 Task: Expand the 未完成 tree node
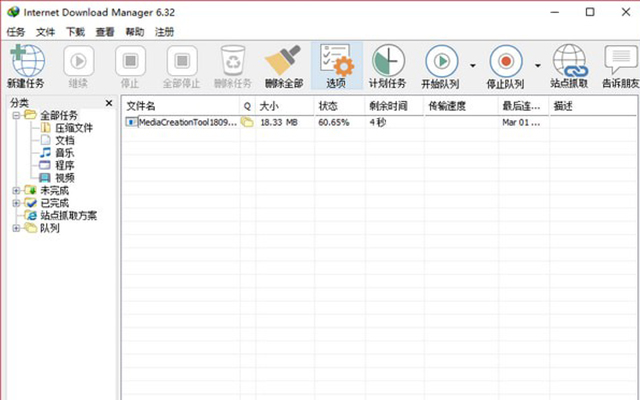coord(16,191)
